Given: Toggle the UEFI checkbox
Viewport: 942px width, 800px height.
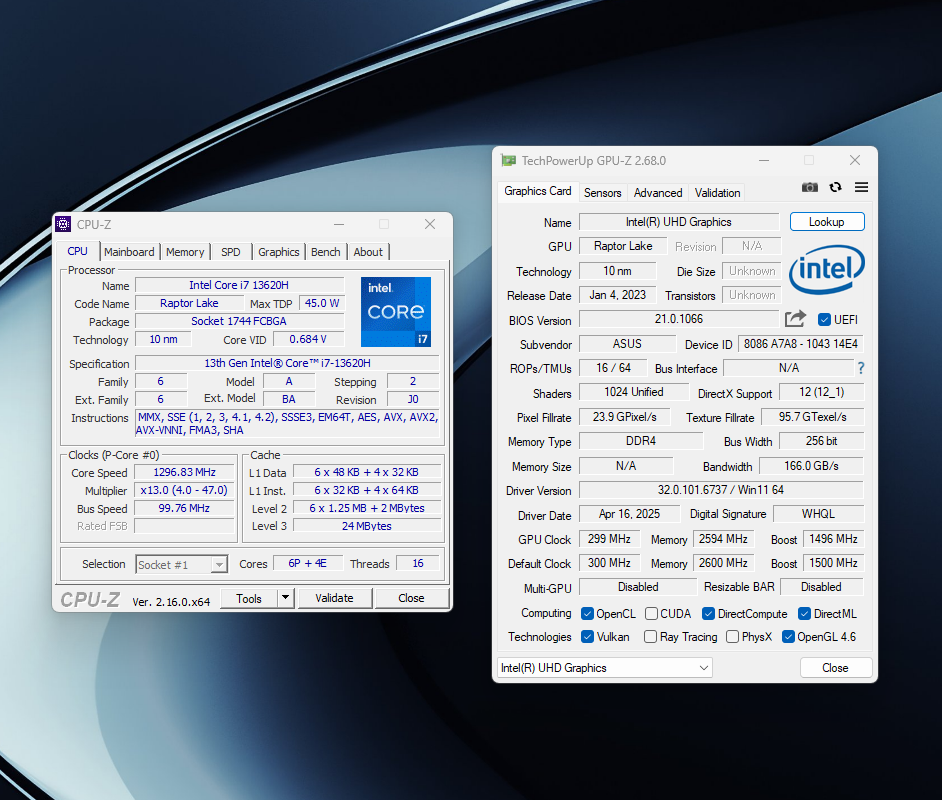Looking at the screenshot, I should (x=824, y=320).
